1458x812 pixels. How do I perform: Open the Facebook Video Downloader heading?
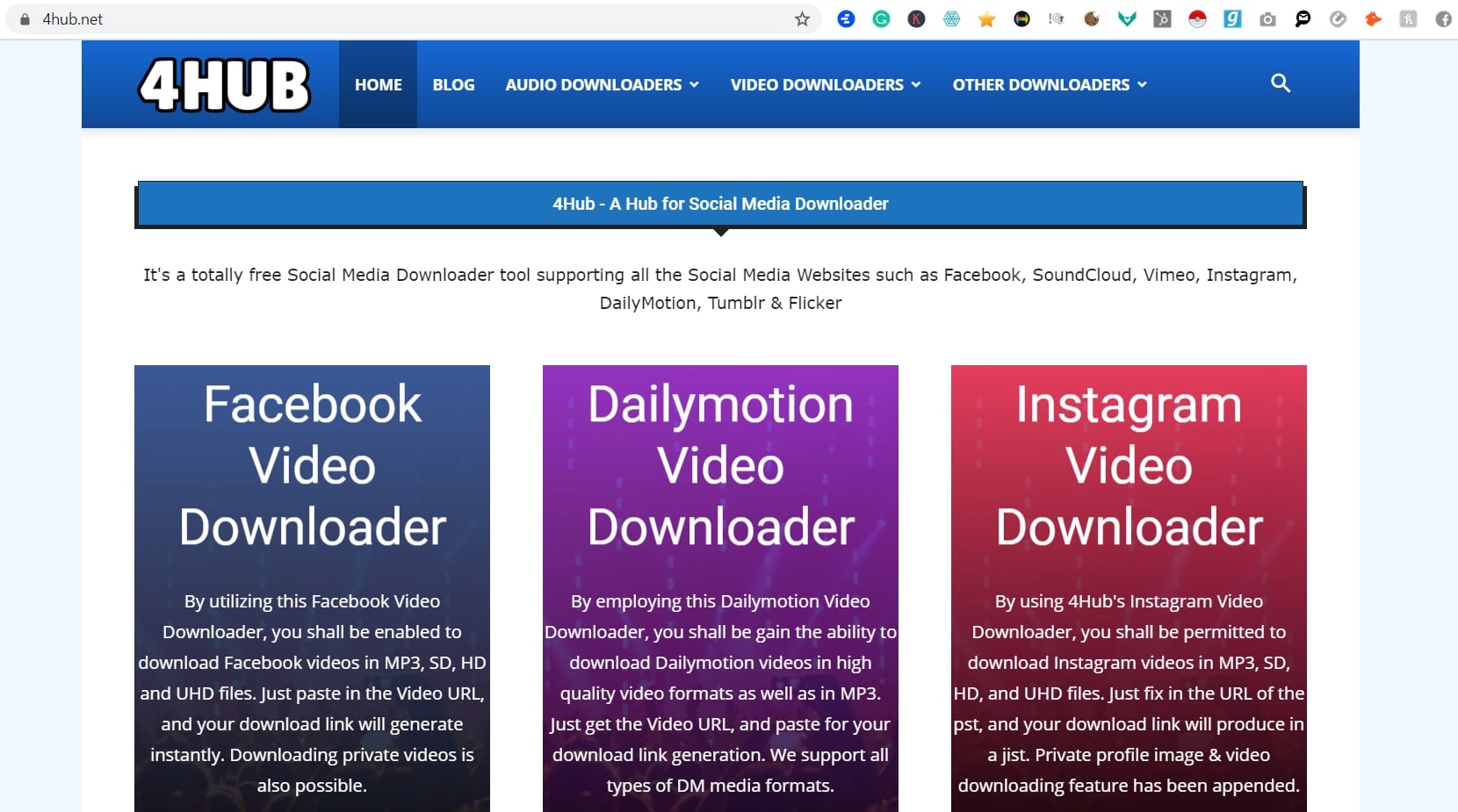(x=313, y=465)
